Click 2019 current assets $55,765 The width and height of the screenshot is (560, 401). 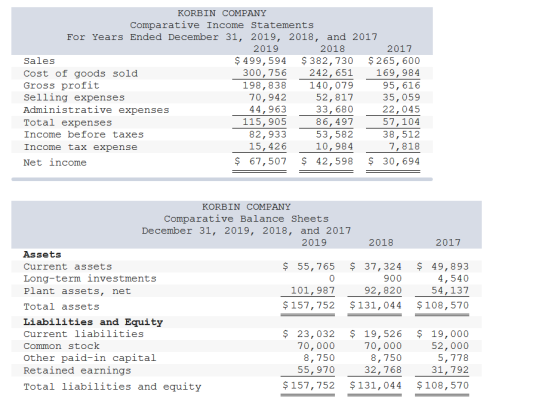309,267
